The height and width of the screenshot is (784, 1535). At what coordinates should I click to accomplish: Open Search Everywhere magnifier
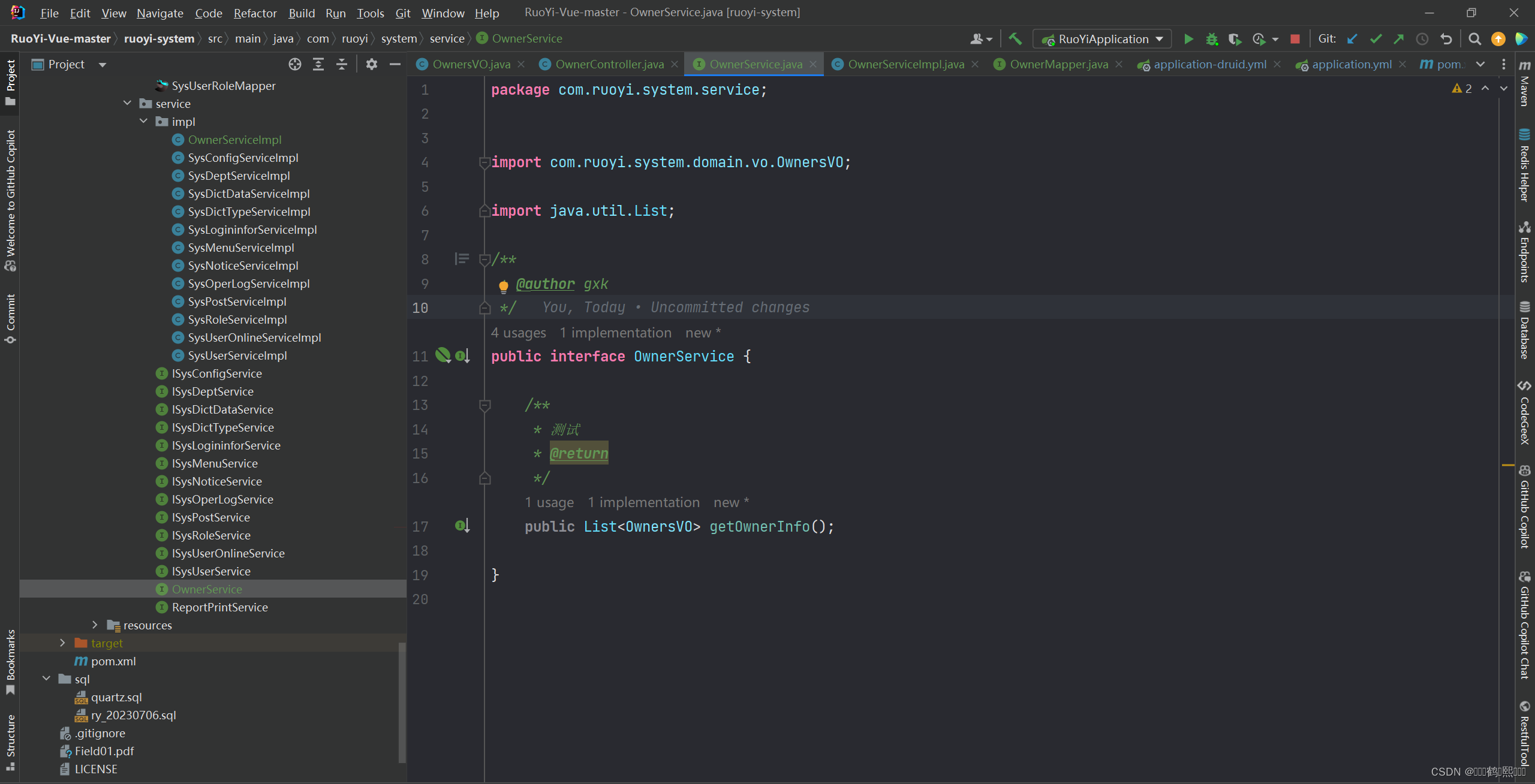tap(1475, 39)
